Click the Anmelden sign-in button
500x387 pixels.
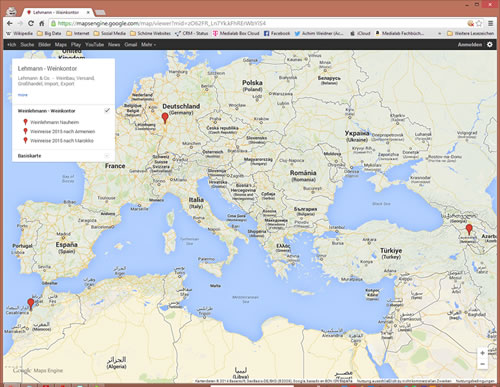click(x=470, y=44)
